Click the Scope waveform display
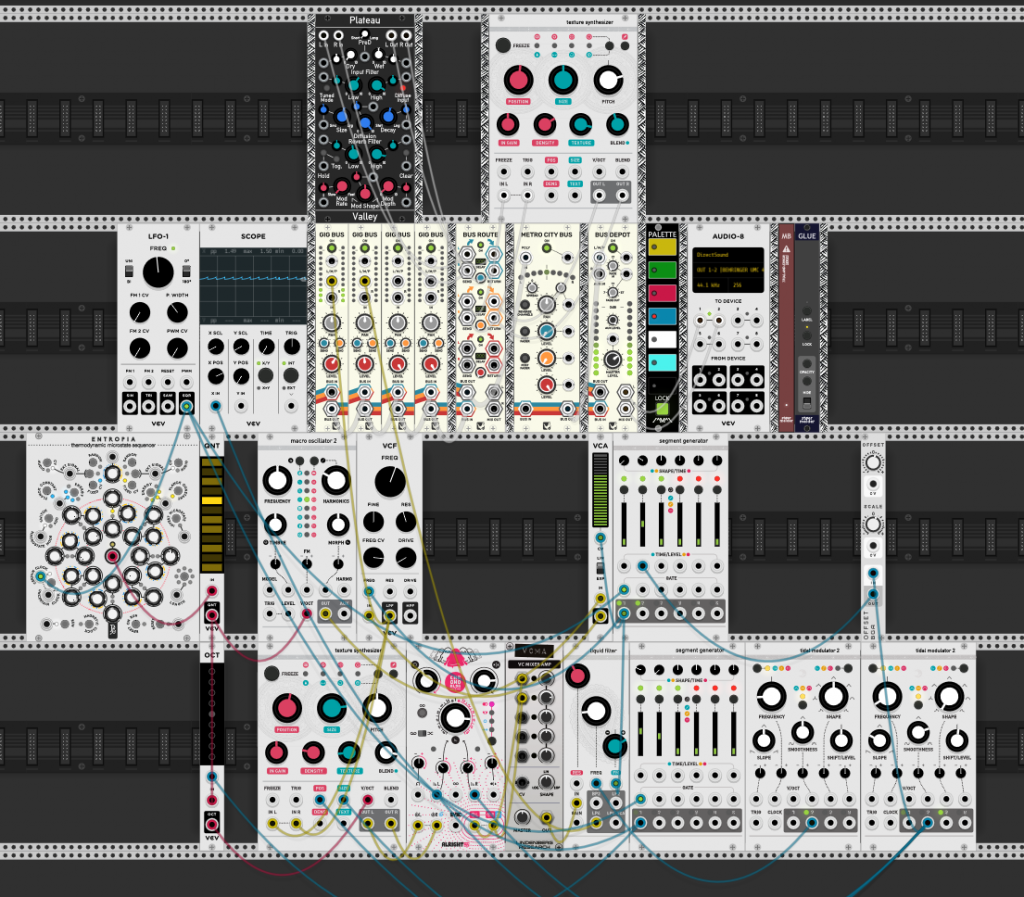Viewport: 1024px width, 897px height. 253,285
